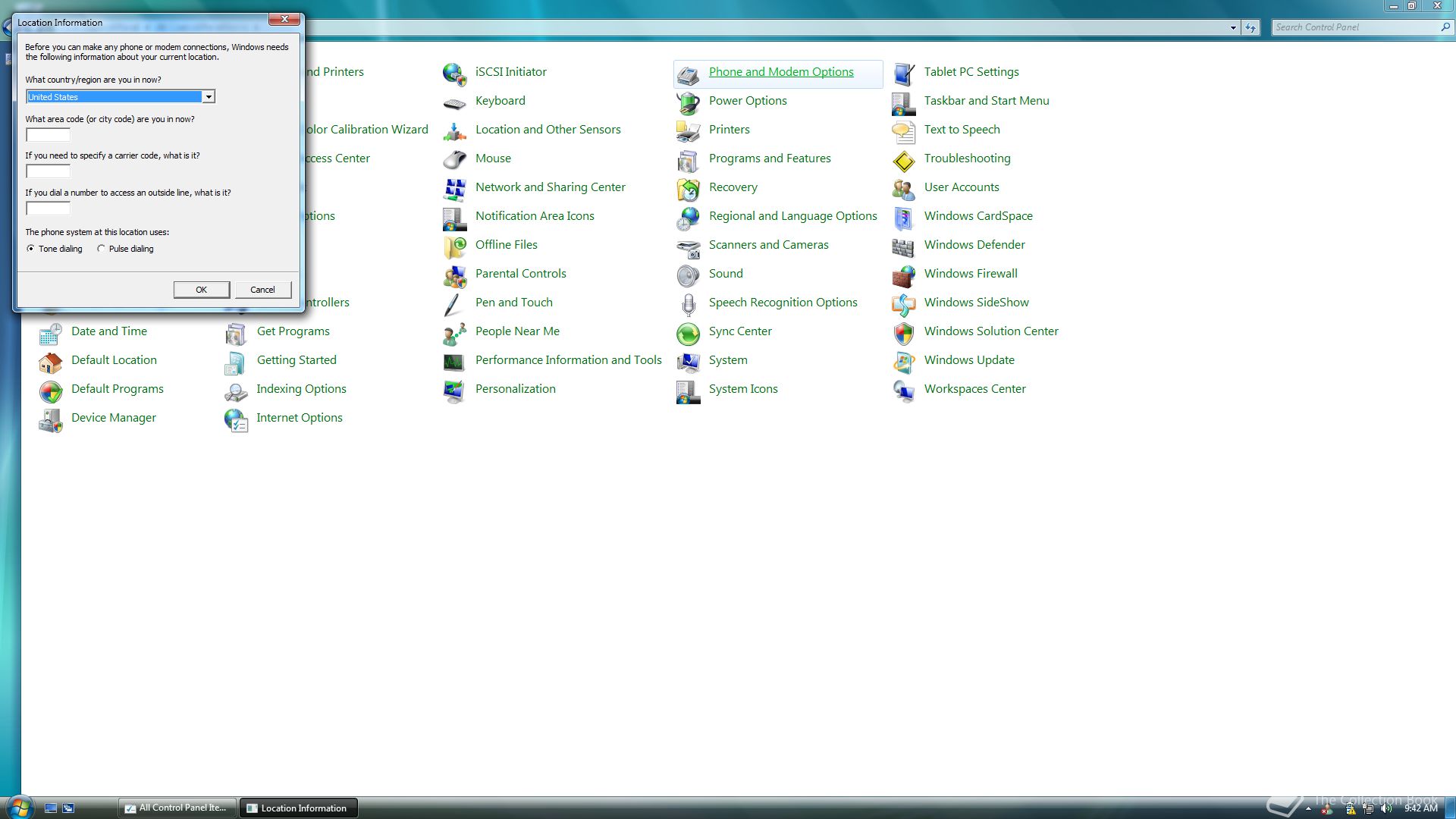
Task: Click the area code input field
Action: coord(48,135)
